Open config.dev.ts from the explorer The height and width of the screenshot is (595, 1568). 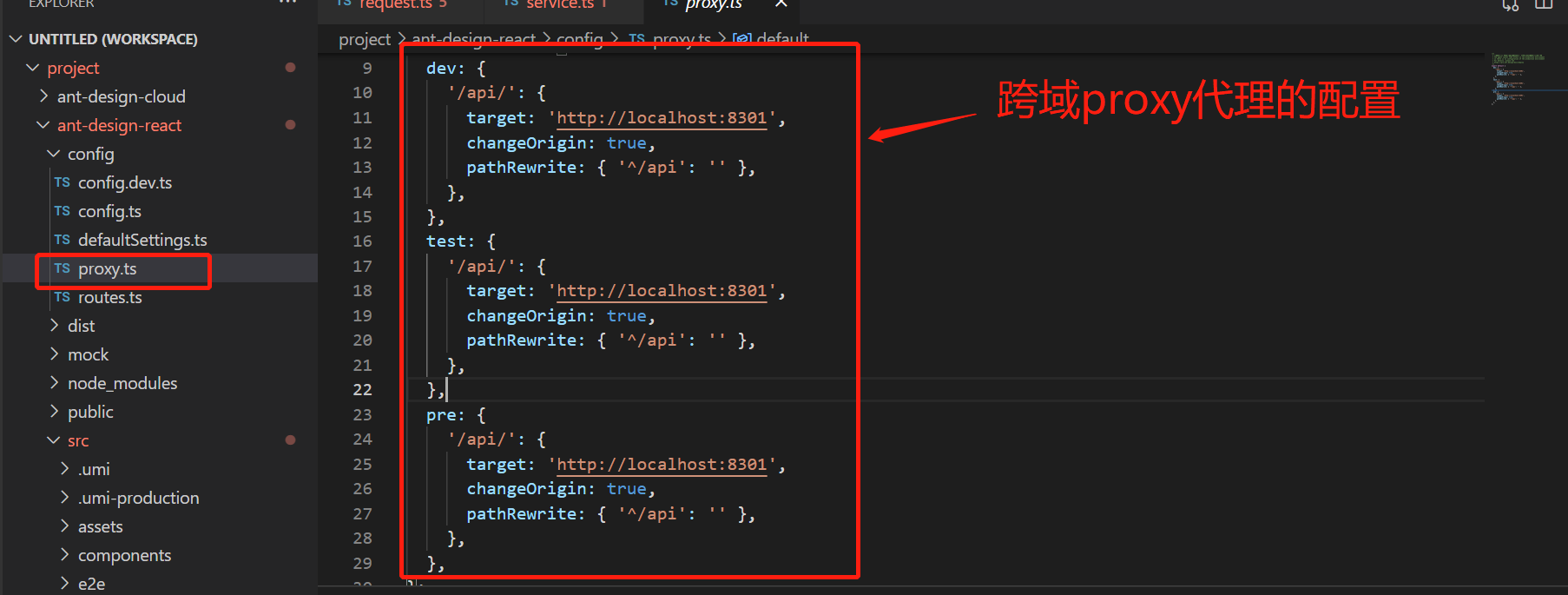coord(125,182)
